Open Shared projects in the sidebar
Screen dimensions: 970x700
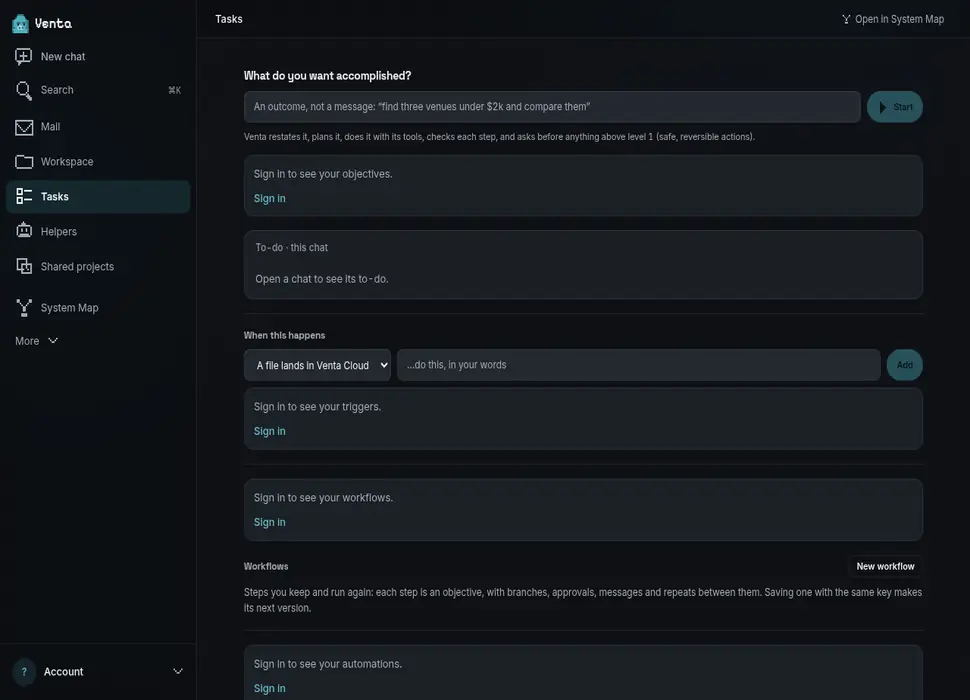point(98,267)
